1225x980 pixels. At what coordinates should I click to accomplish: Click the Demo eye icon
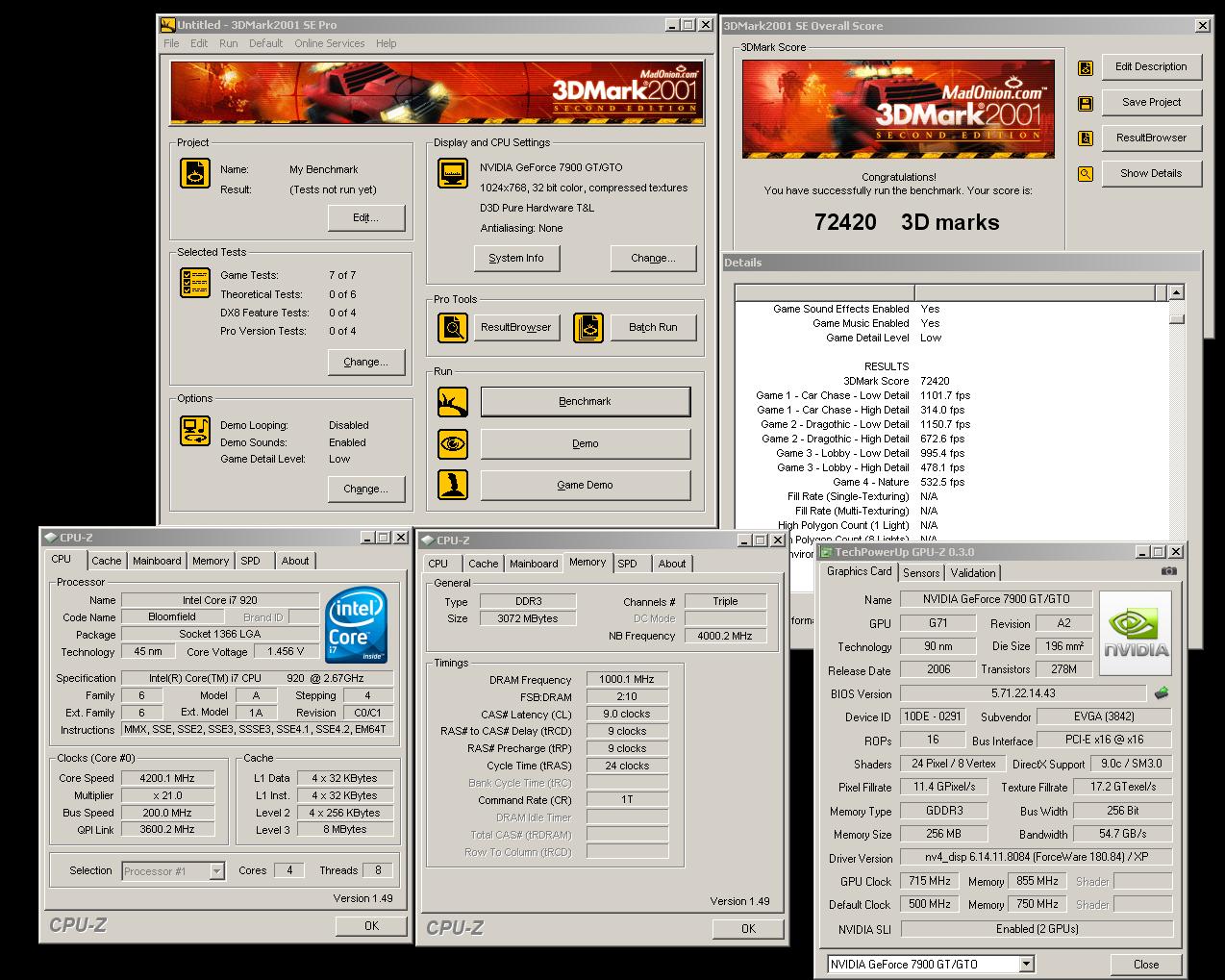coord(452,443)
